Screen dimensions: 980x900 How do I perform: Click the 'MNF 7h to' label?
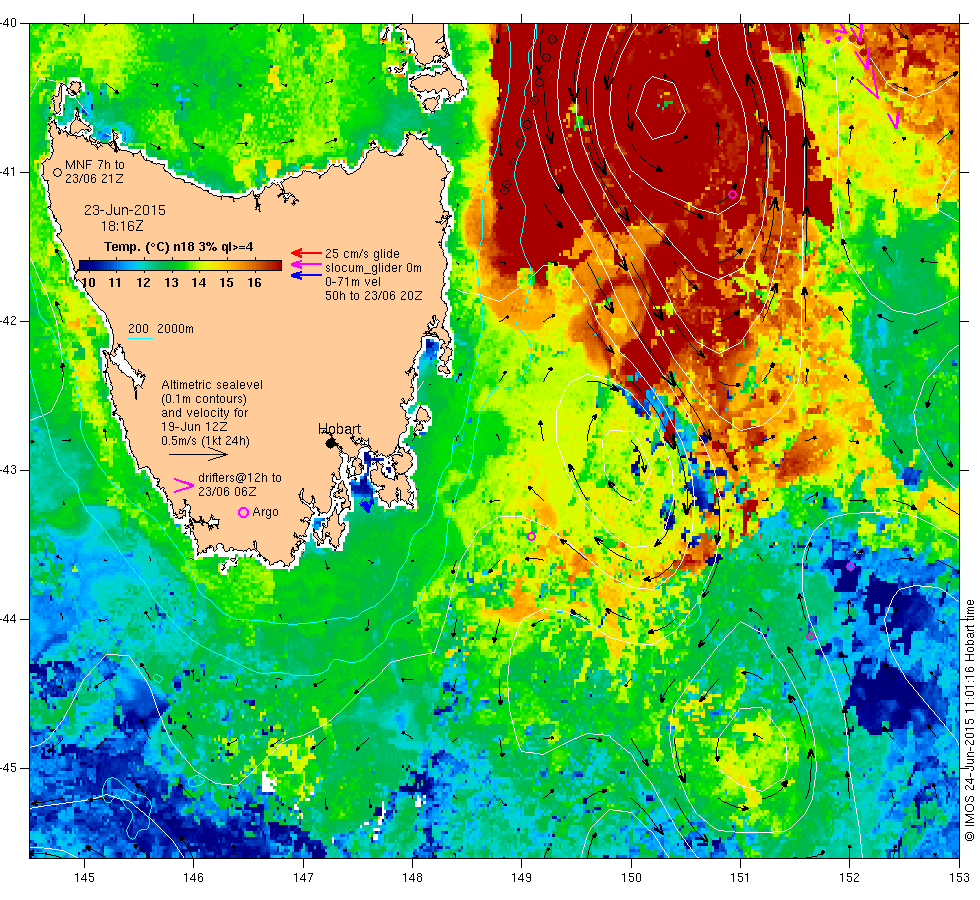tap(95, 165)
